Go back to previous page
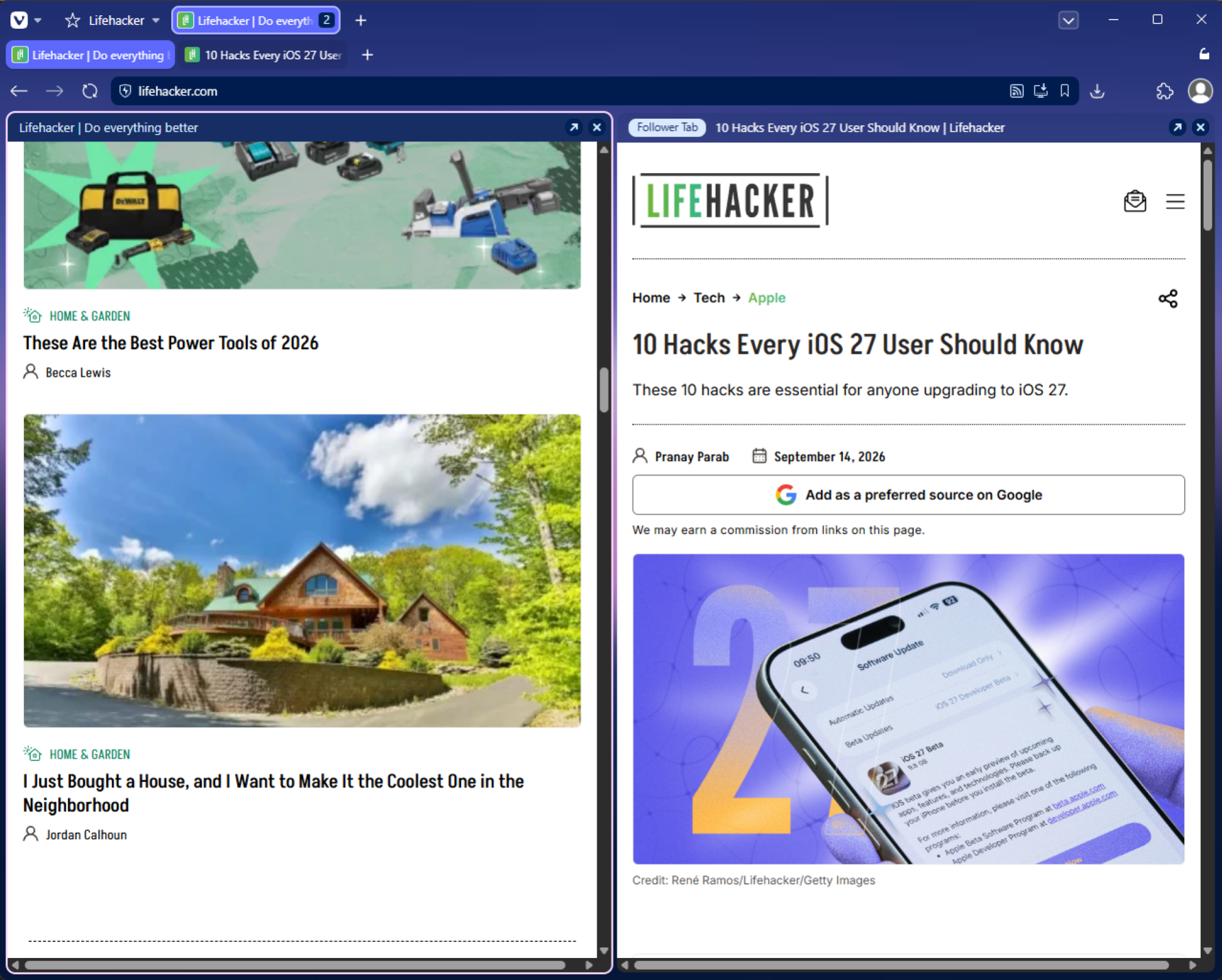1222x980 pixels. click(19, 91)
